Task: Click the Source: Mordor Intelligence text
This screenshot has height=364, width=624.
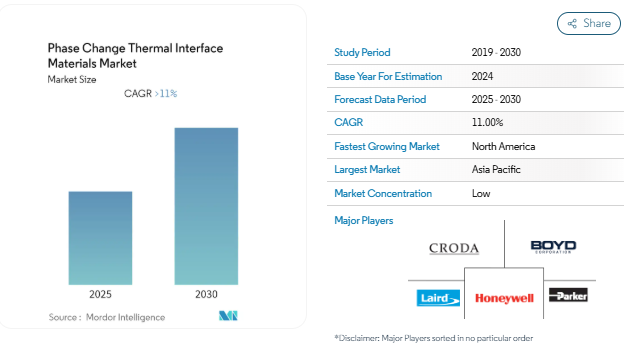Action: [107, 317]
